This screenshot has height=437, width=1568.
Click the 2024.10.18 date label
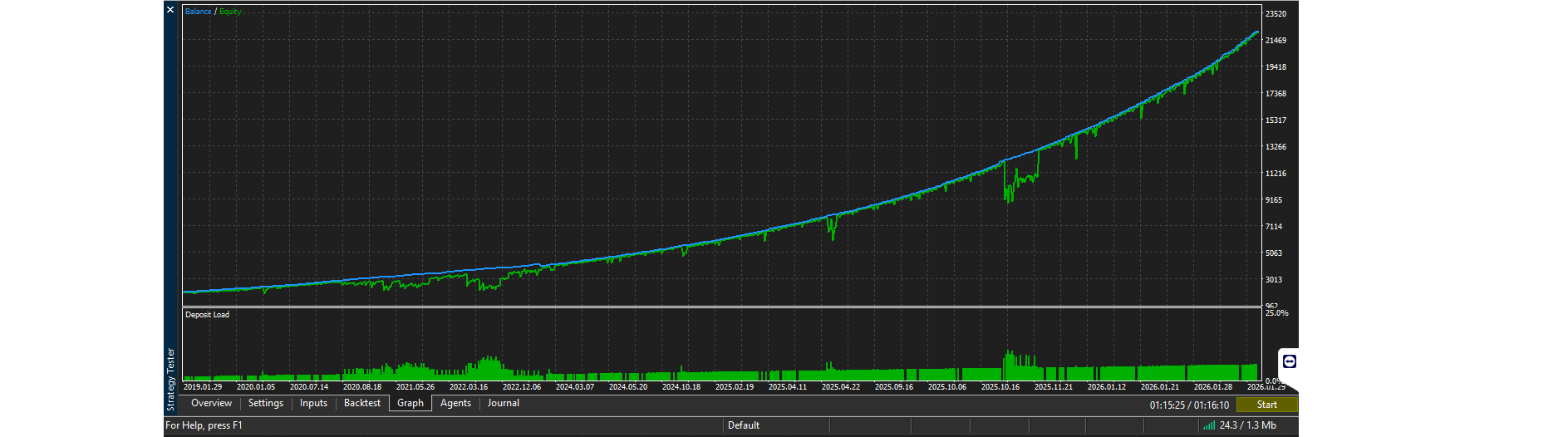681,387
